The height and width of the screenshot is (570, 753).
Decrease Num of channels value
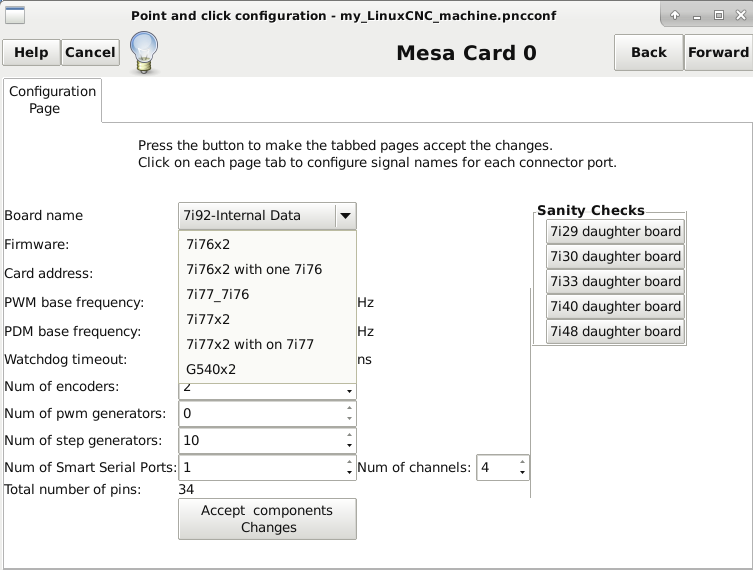coord(522,473)
